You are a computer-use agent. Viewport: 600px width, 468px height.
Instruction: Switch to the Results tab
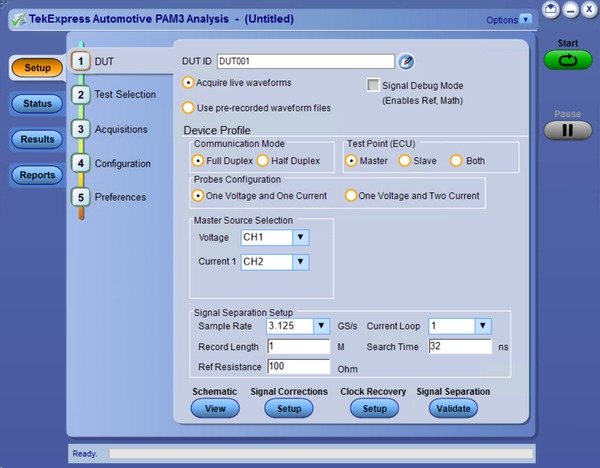[36, 139]
